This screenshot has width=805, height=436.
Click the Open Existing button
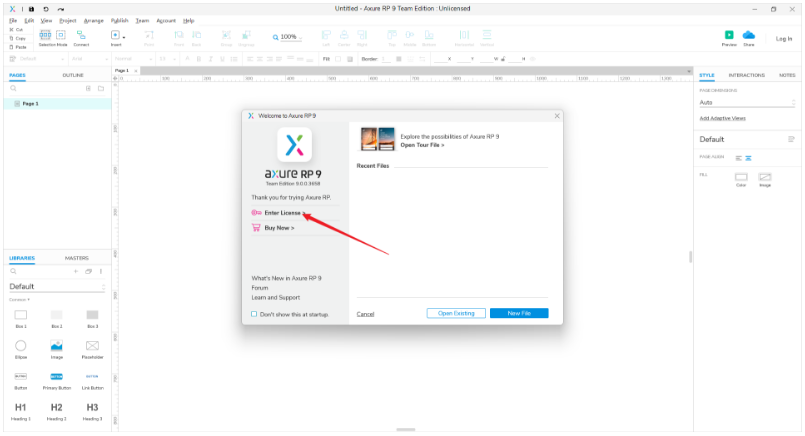tap(456, 313)
